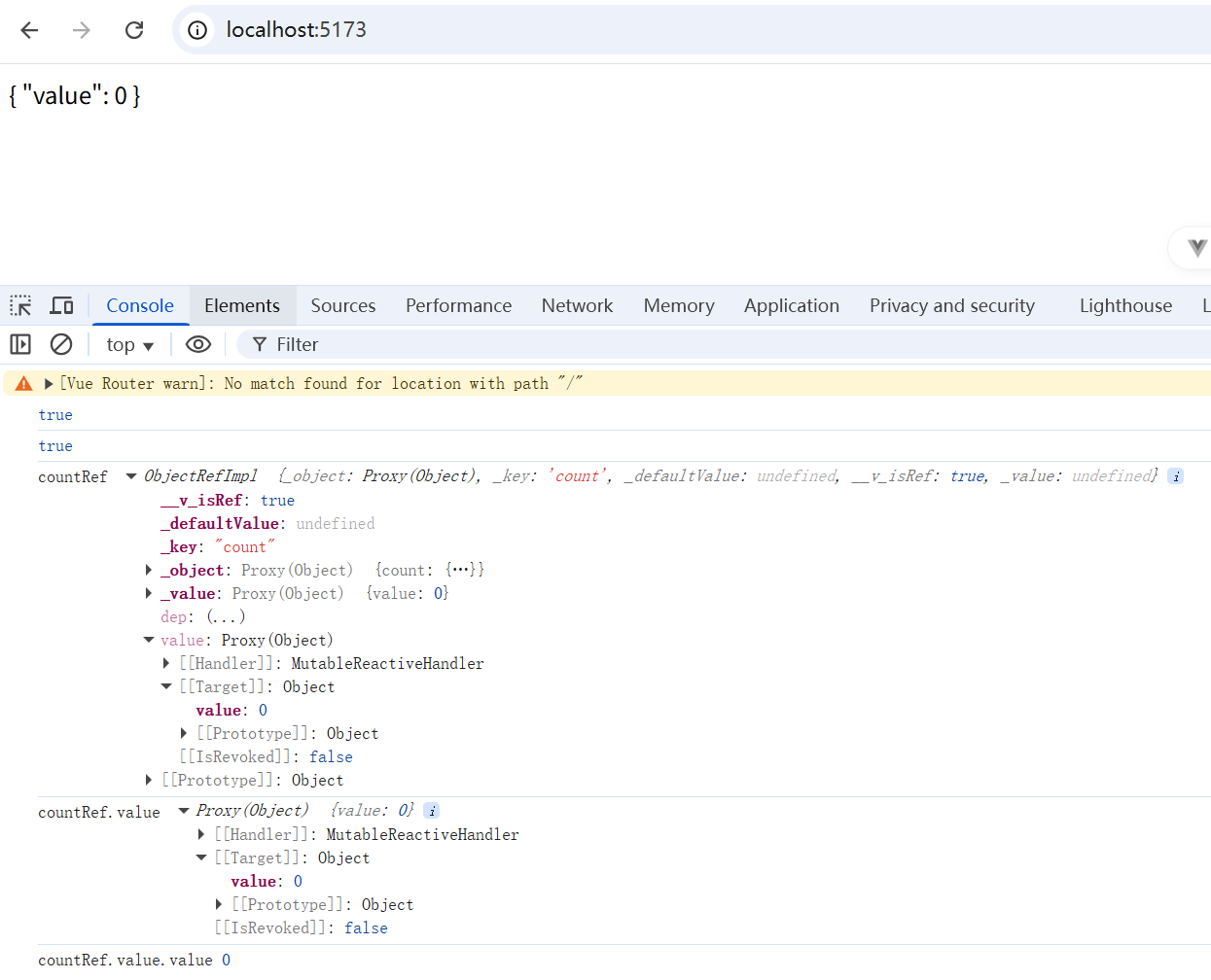
Task: Select the _defaultValue: undefined property
Action: (267, 523)
